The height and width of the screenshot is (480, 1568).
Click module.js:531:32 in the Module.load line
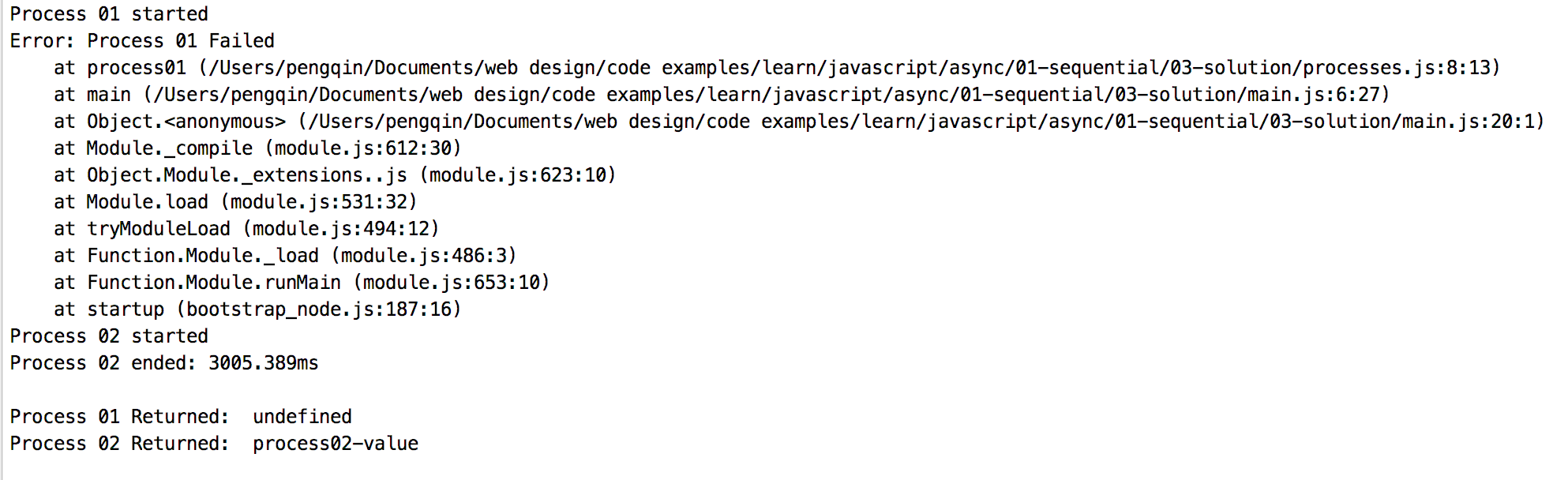[x=319, y=202]
